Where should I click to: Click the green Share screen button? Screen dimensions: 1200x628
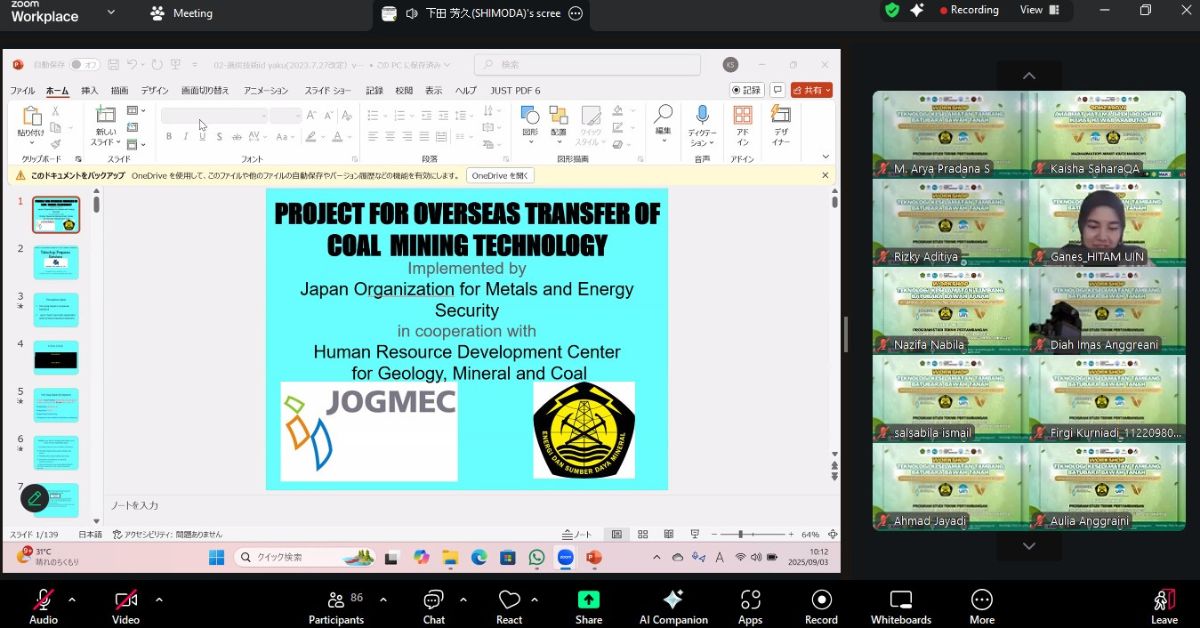click(588, 606)
